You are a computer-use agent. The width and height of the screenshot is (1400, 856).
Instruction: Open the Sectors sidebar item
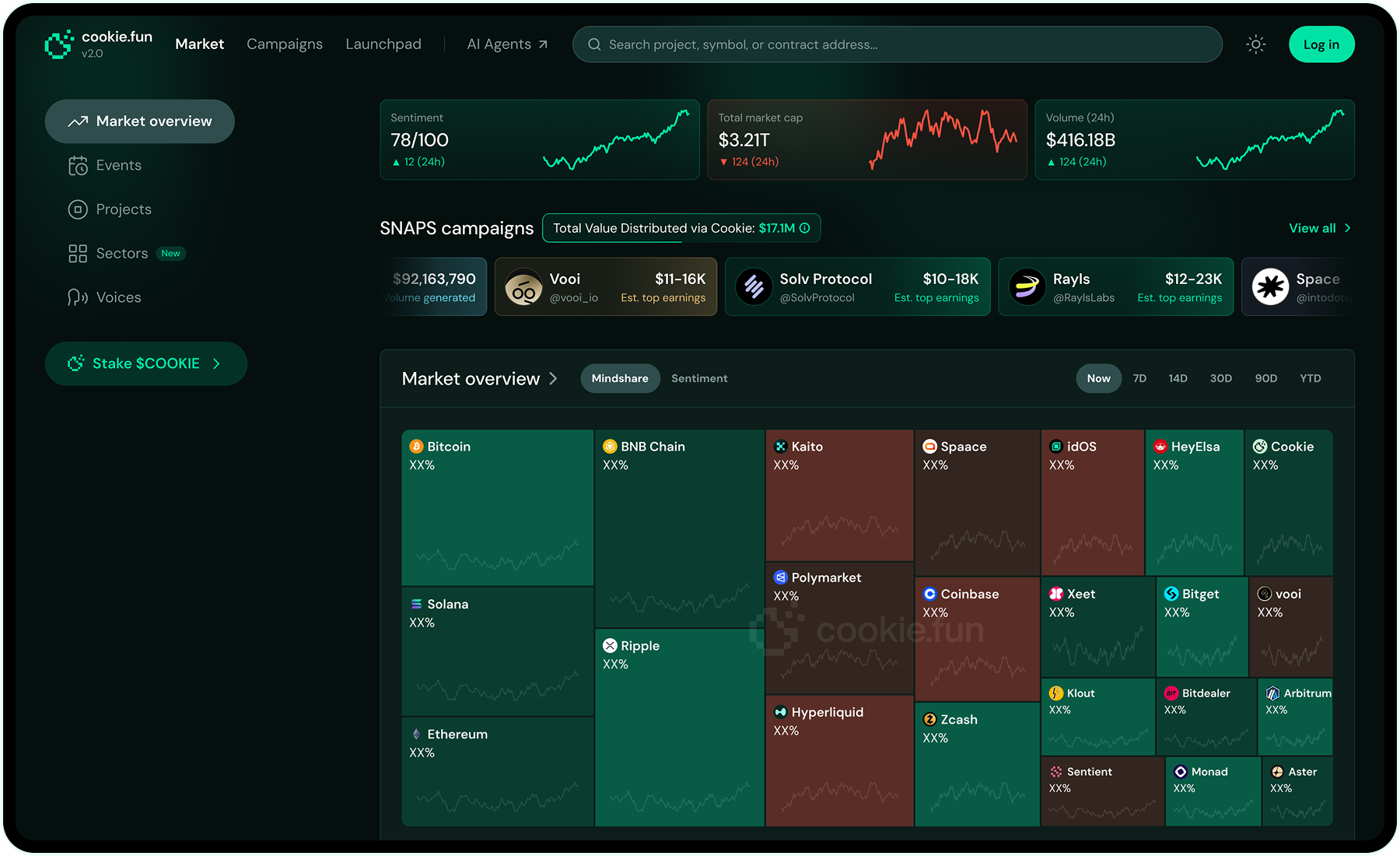point(127,254)
